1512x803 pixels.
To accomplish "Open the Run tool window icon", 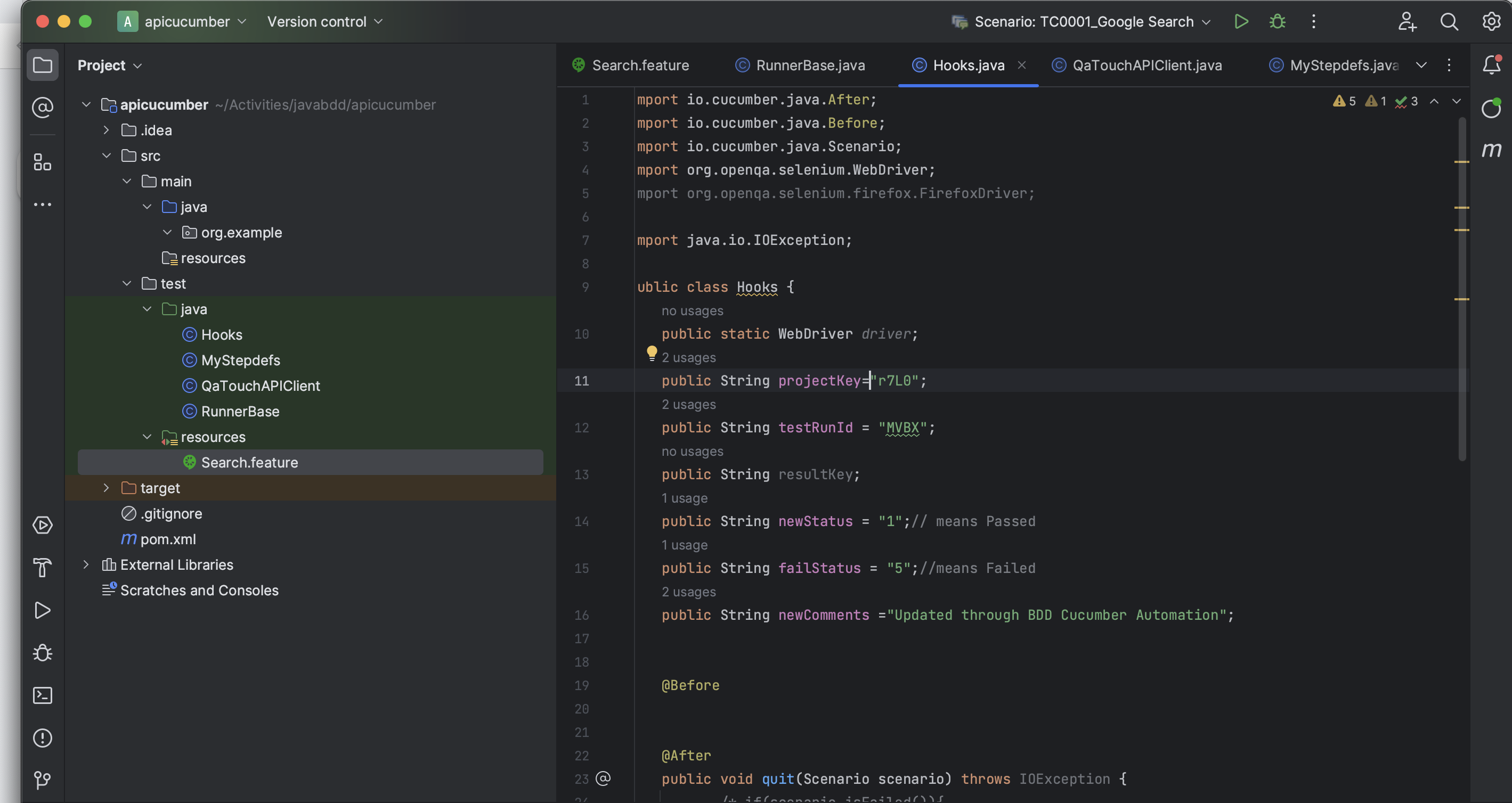I will tap(42, 611).
